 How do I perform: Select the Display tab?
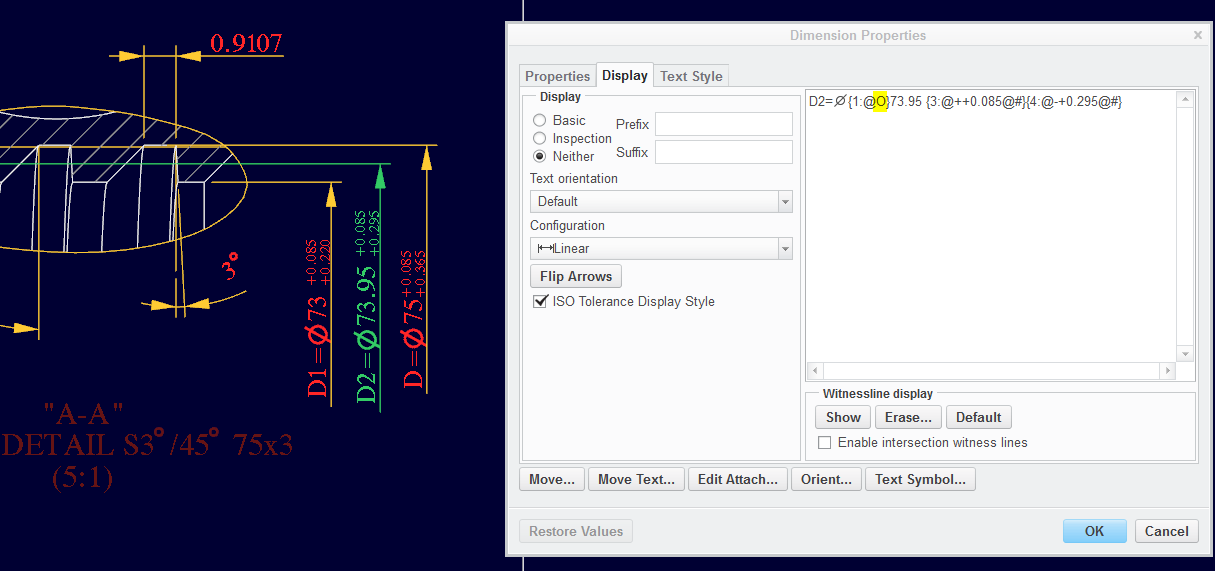tap(625, 75)
